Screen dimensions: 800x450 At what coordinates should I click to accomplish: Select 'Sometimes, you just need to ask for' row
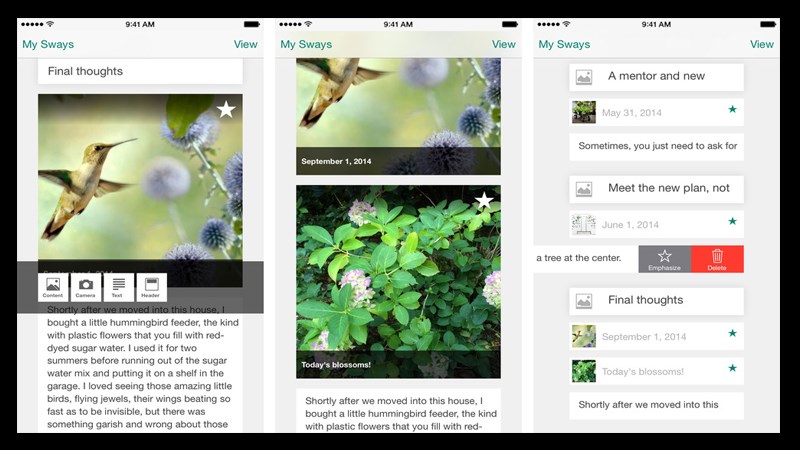pyautogui.click(x=657, y=146)
